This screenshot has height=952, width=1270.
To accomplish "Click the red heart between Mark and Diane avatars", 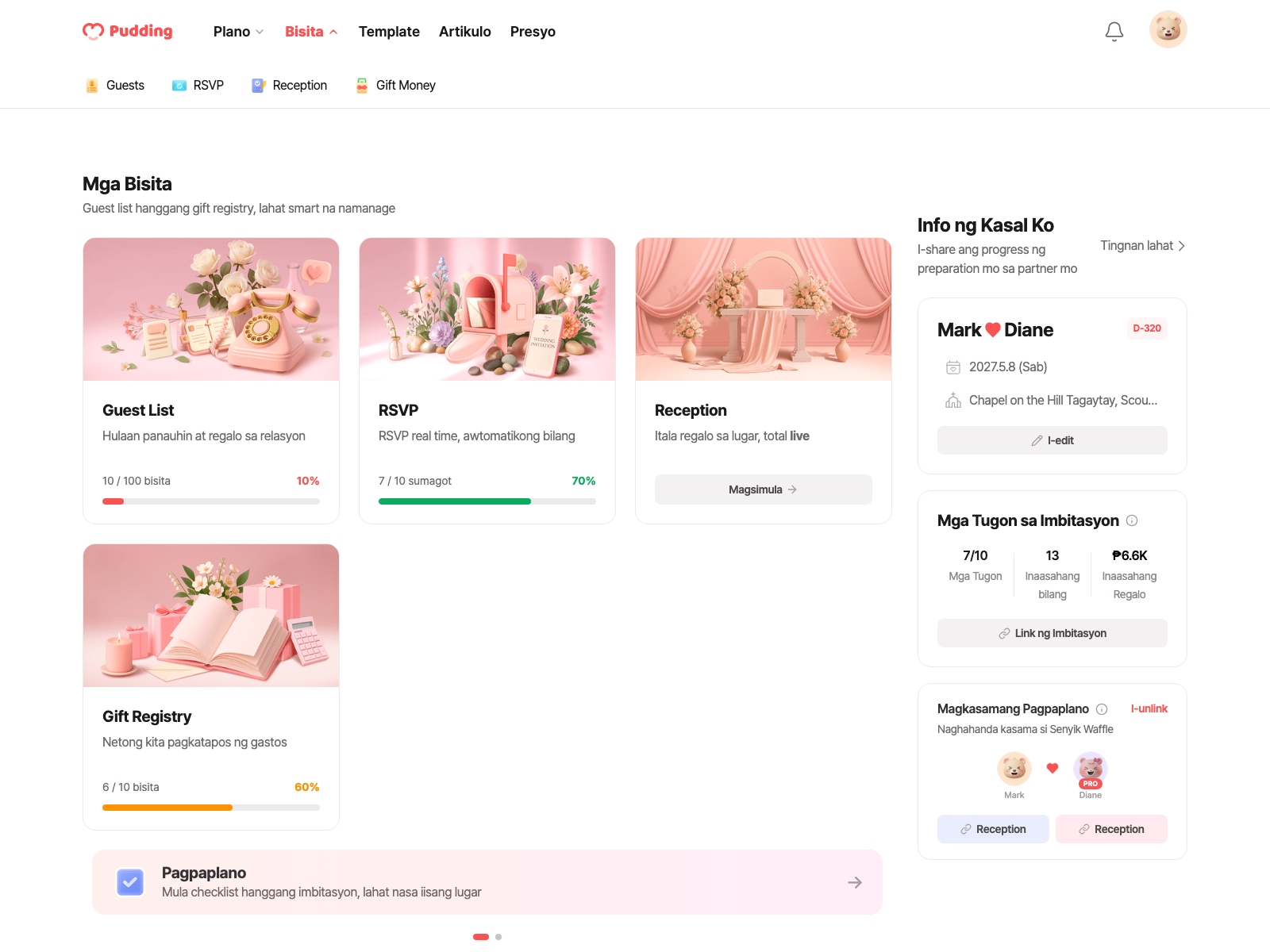I will click(1053, 768).
